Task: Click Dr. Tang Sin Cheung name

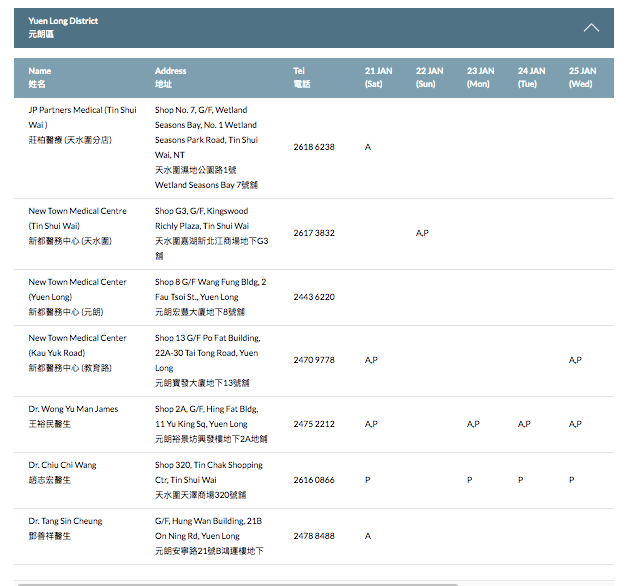Action: point(65,521)
